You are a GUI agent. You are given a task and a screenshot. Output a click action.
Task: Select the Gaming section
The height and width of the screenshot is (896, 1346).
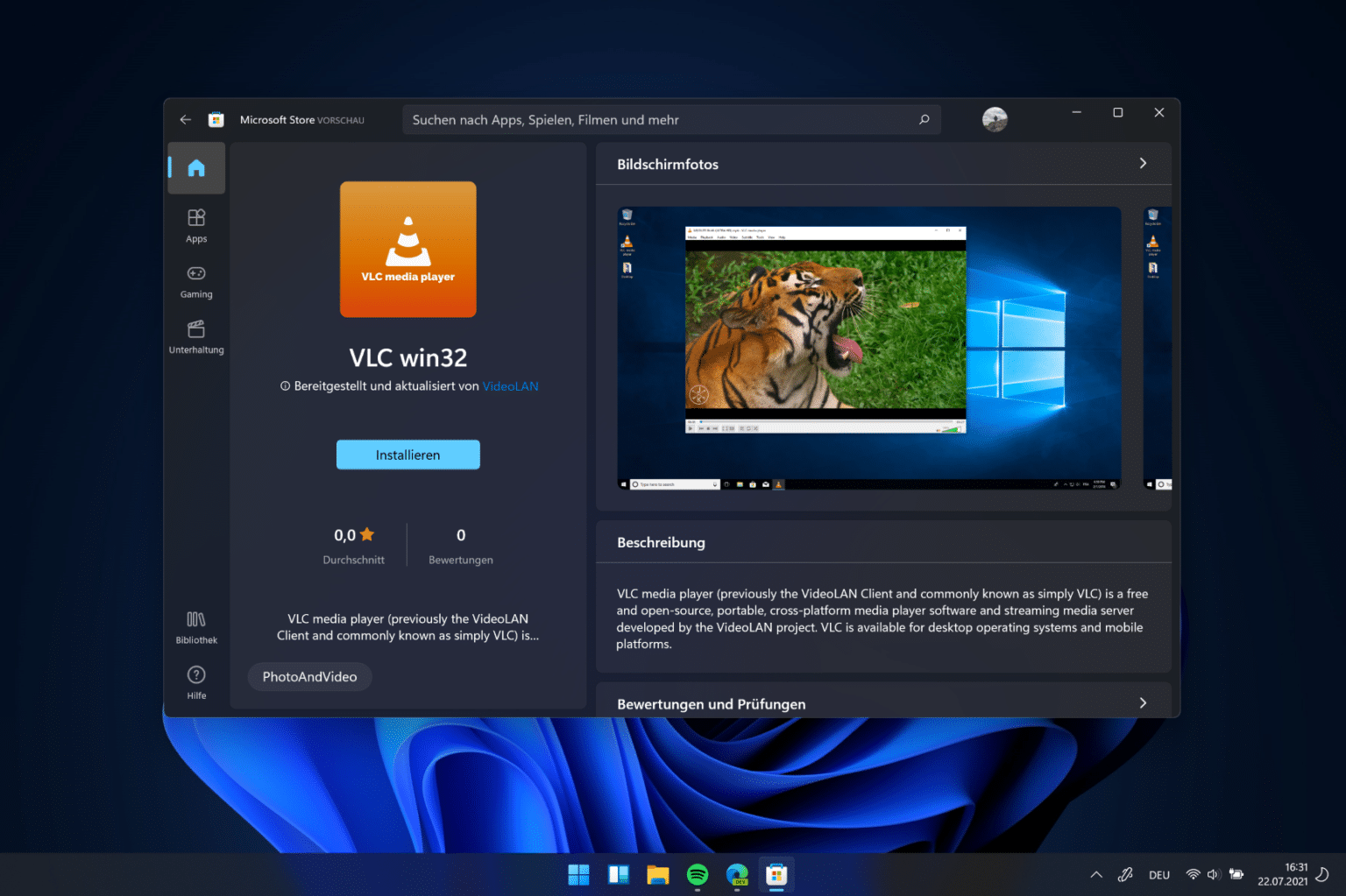click(x=195, y=281)
